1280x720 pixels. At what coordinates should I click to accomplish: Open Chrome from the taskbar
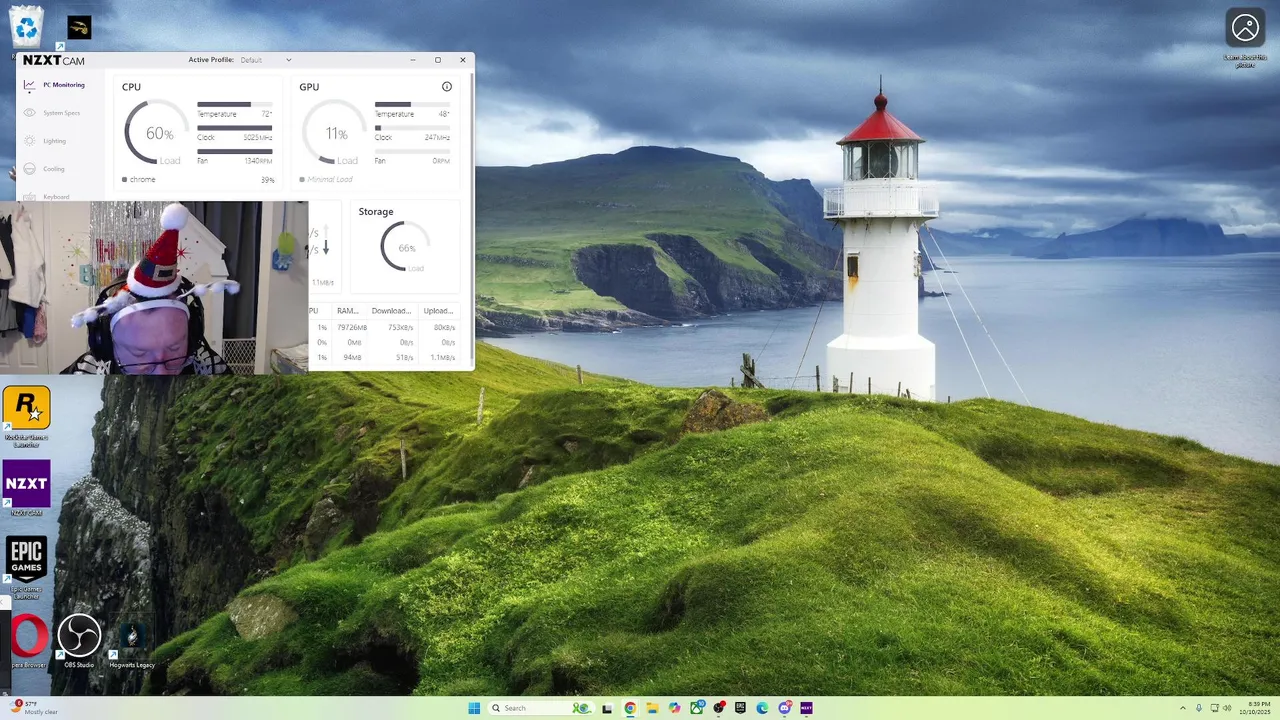(630, 708)
